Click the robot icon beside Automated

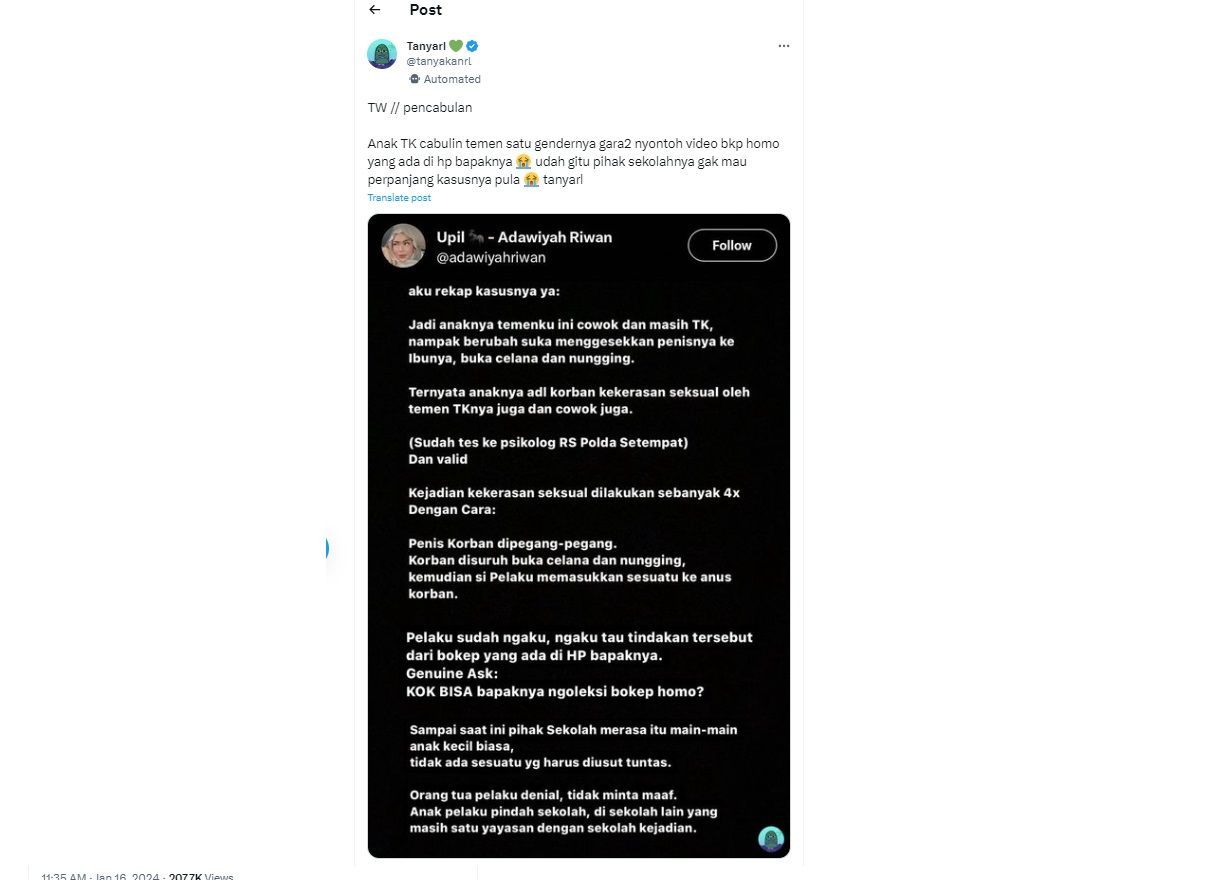pos(414,79)
